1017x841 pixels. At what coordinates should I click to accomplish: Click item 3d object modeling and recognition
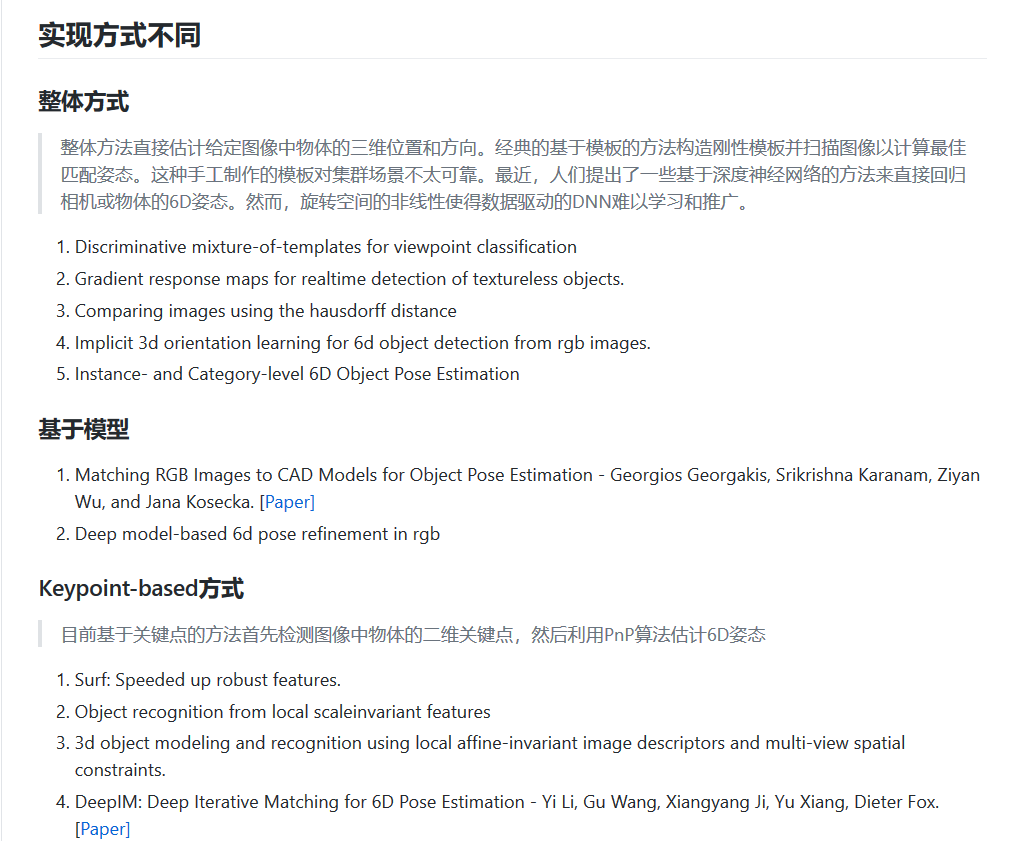pyautogui.click(x=490, y=756)
